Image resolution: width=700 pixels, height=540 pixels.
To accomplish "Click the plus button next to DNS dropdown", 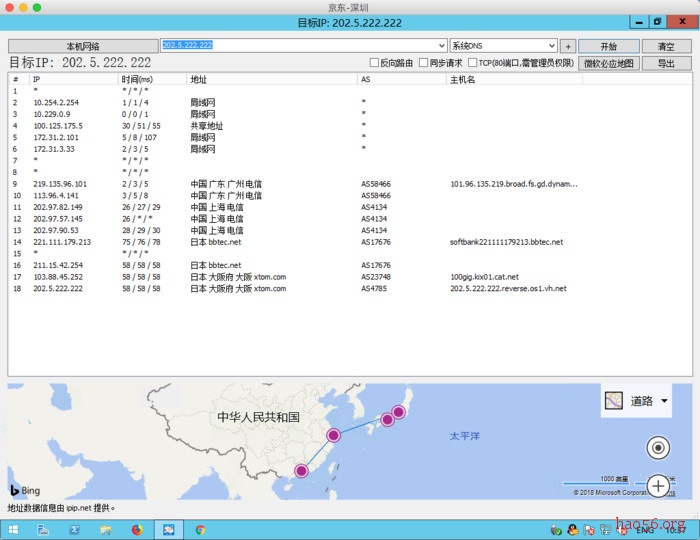I will coord(568,46).
